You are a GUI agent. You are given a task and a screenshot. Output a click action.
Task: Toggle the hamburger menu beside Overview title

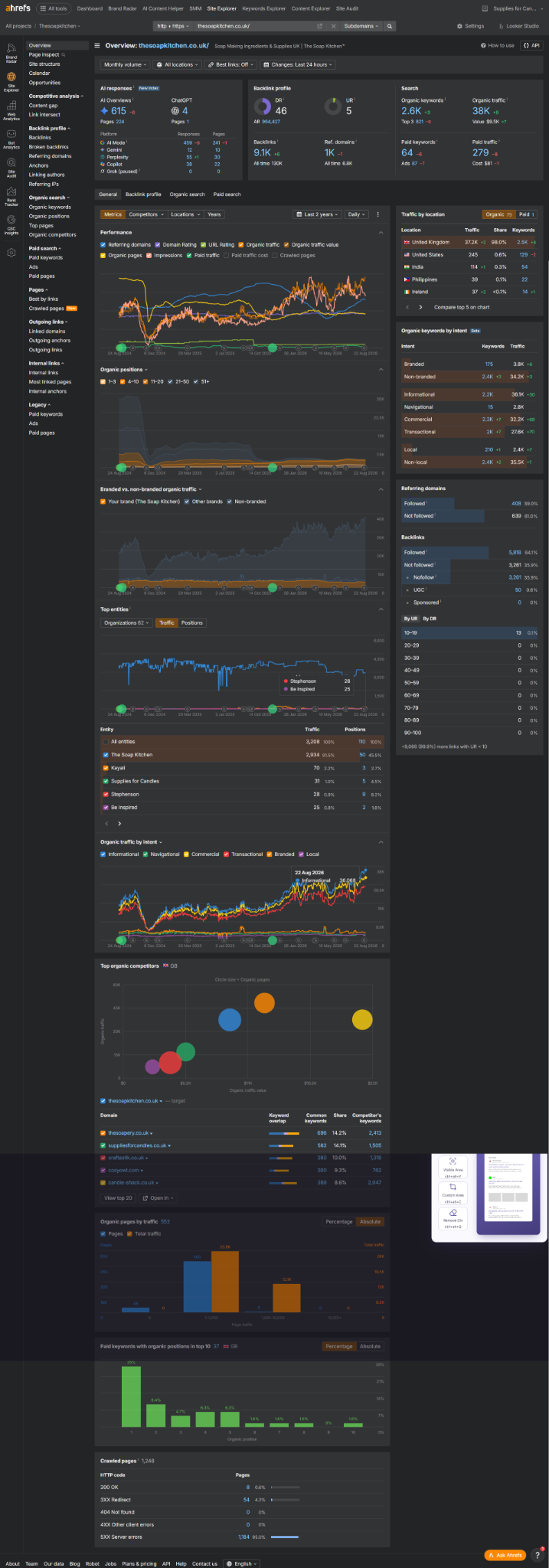point(97,46)
